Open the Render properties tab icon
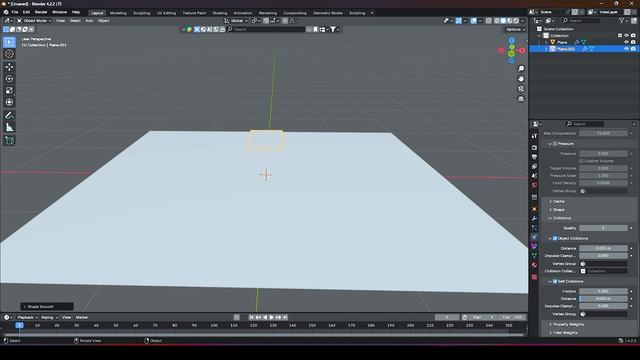 (534, 148)
